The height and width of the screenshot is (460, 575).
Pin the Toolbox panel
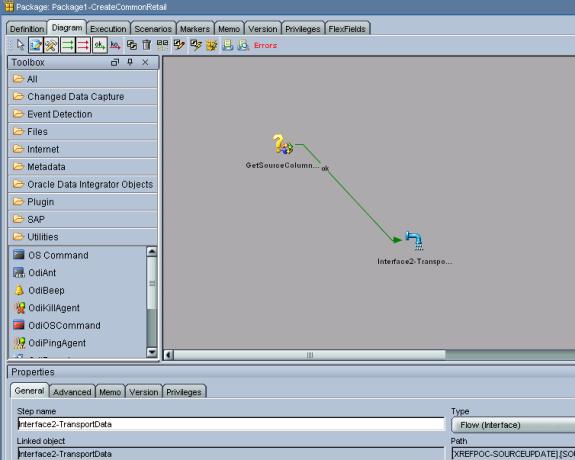click(130, 62)
